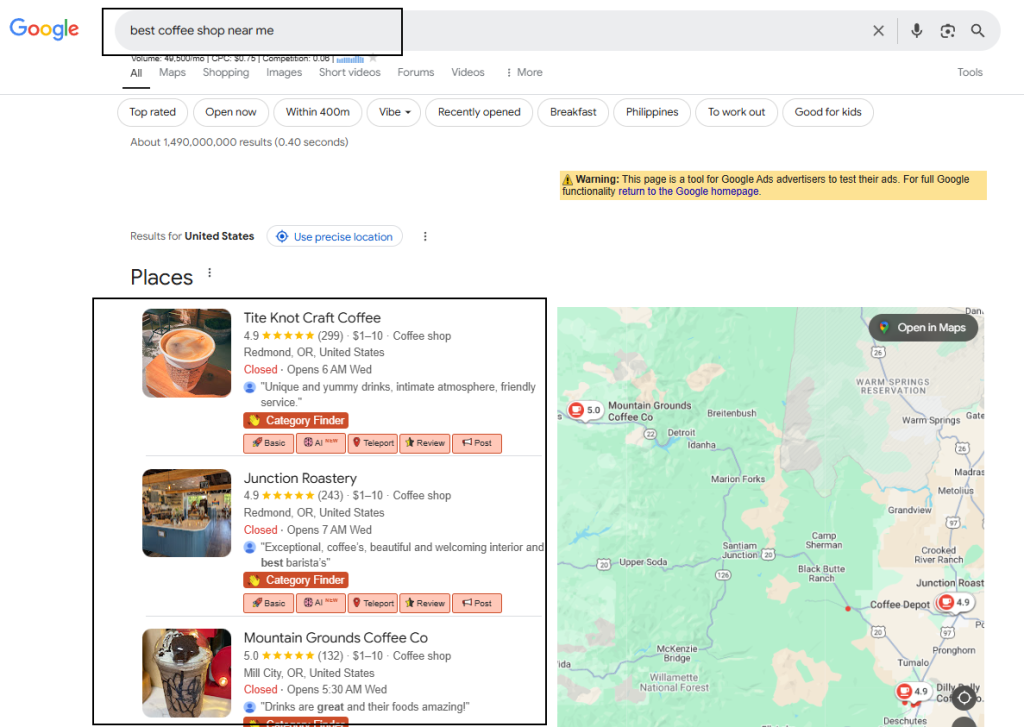Open the Maps search tab
Viewport: 1024px width, 727px height.
(172, 73)
